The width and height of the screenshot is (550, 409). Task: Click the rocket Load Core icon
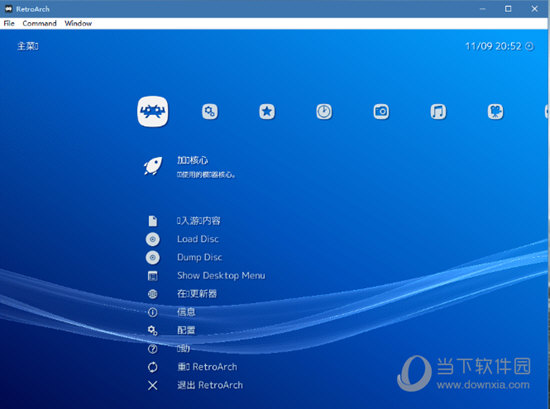(153, 166)
